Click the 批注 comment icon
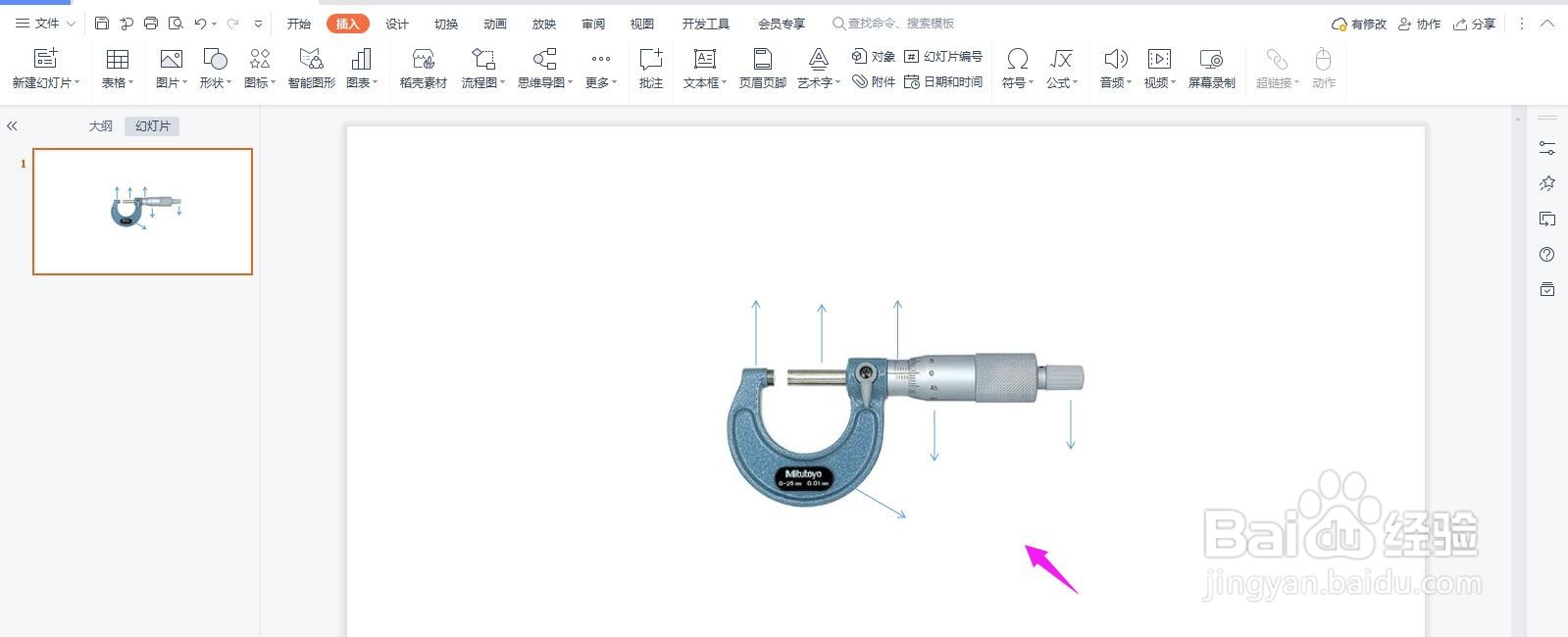 click(651, 59)
